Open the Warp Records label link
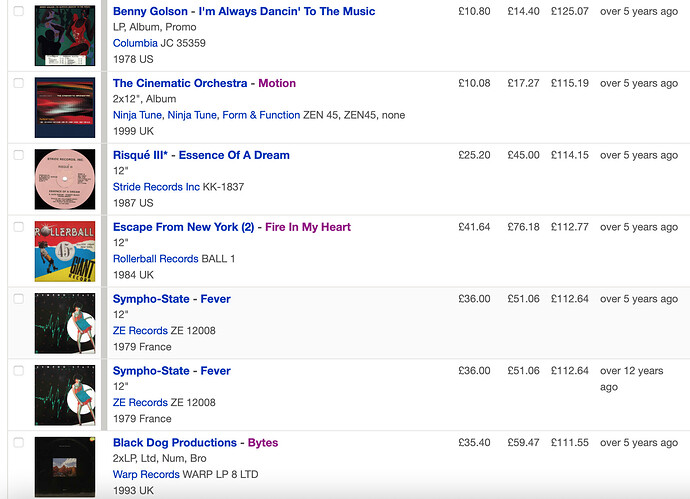690x499 pixels. pos(146,474)
